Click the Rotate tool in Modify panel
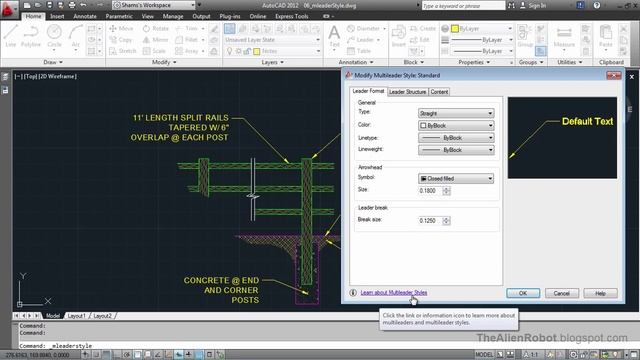The height and width of the screenshot is (360, 640). (156, 29)
